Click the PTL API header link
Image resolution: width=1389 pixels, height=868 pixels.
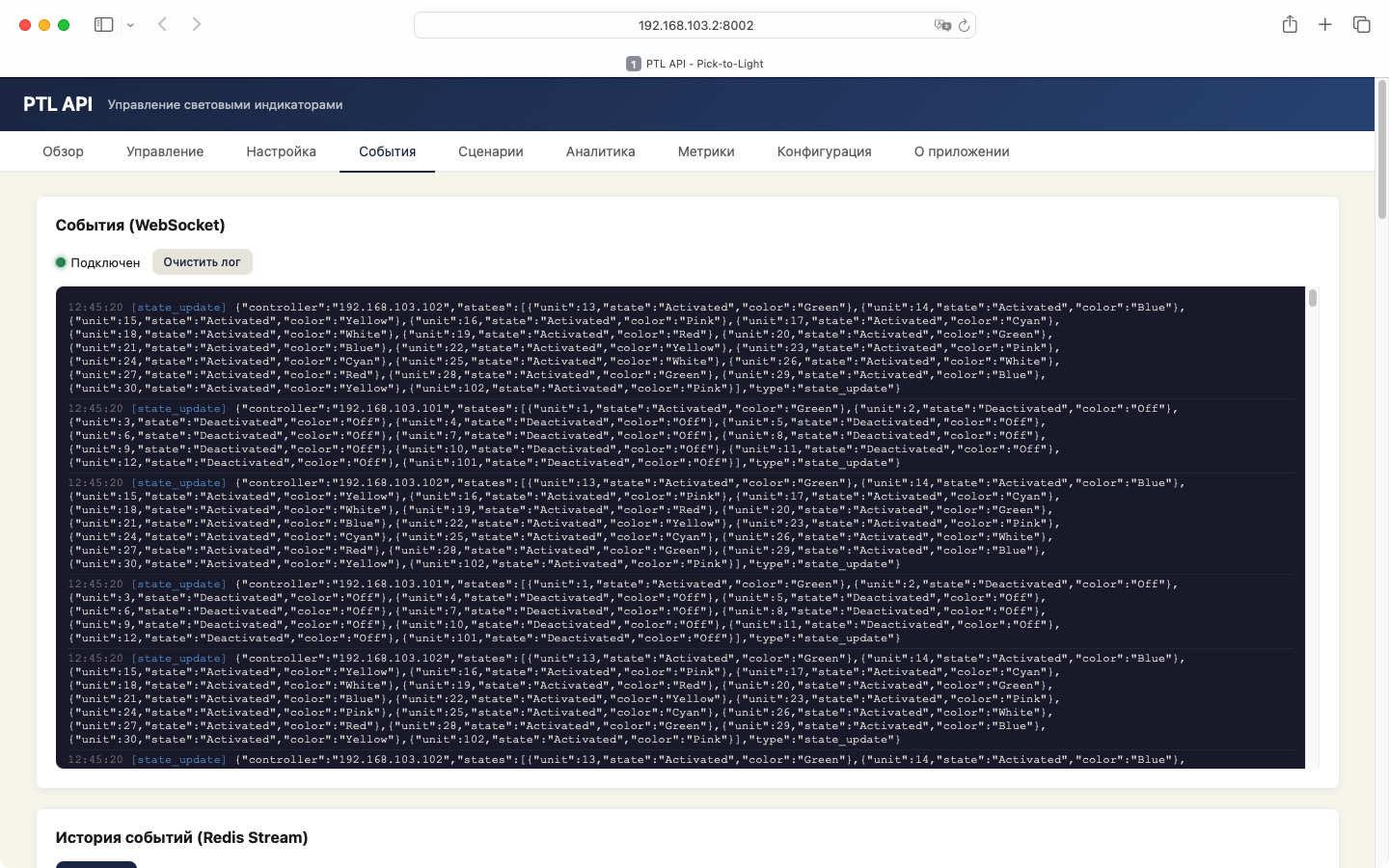coord(57,103)
